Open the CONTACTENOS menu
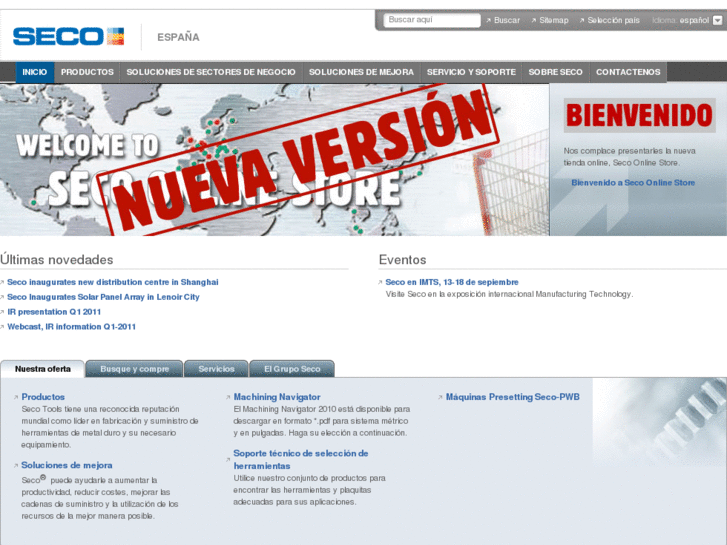 [628, 72]
